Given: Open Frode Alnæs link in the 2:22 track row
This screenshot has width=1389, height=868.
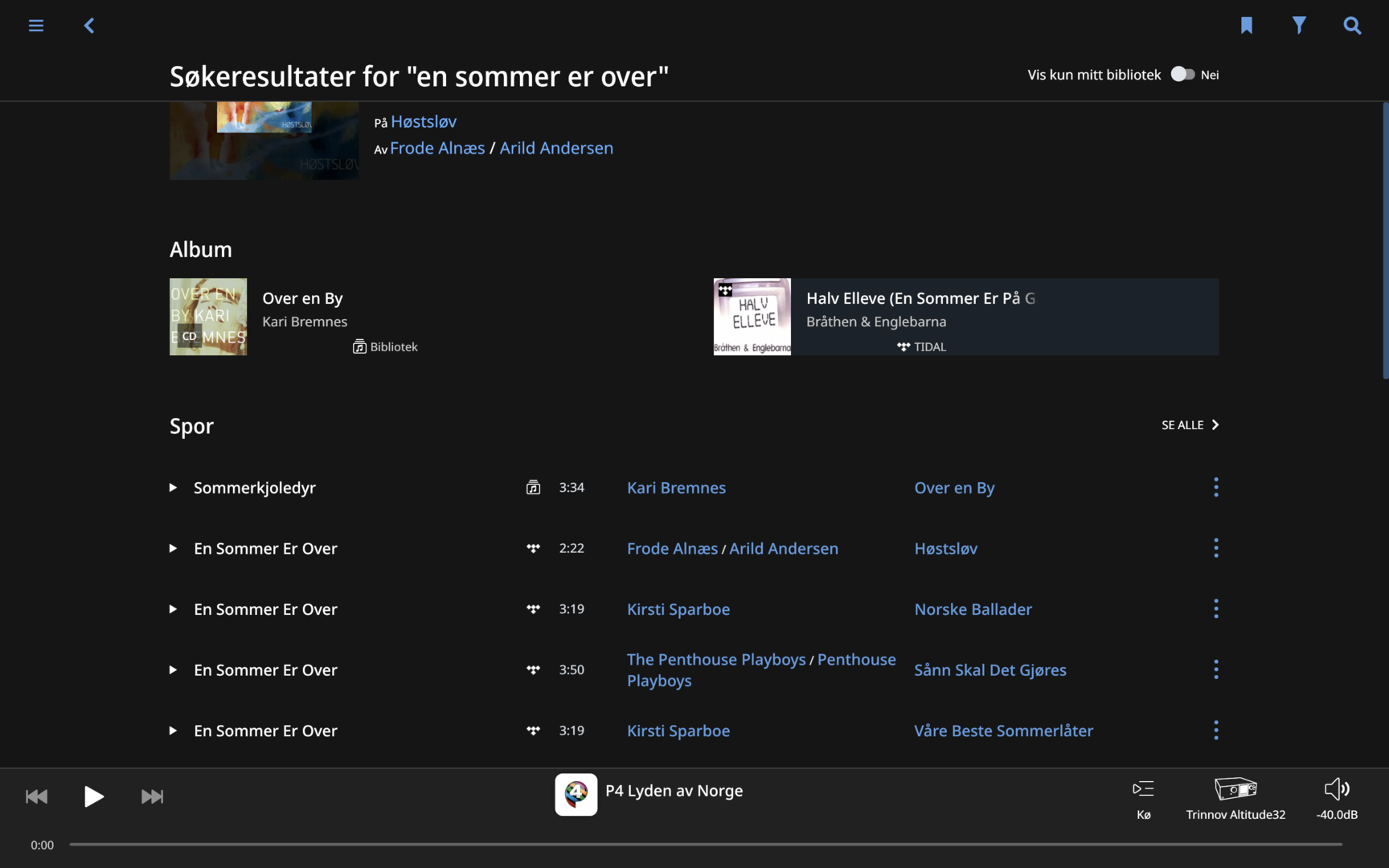Looking at the screenshot, I should tap(672, 549).
